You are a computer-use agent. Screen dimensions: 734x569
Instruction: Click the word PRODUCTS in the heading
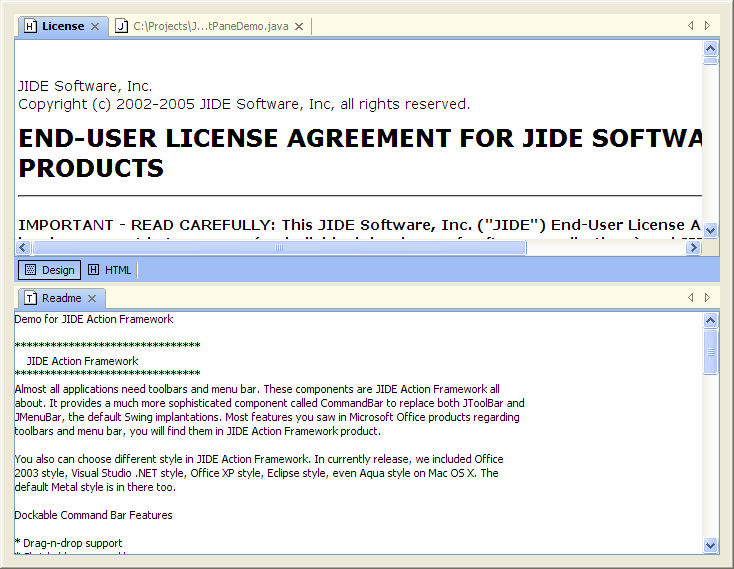tap(91, 168)
